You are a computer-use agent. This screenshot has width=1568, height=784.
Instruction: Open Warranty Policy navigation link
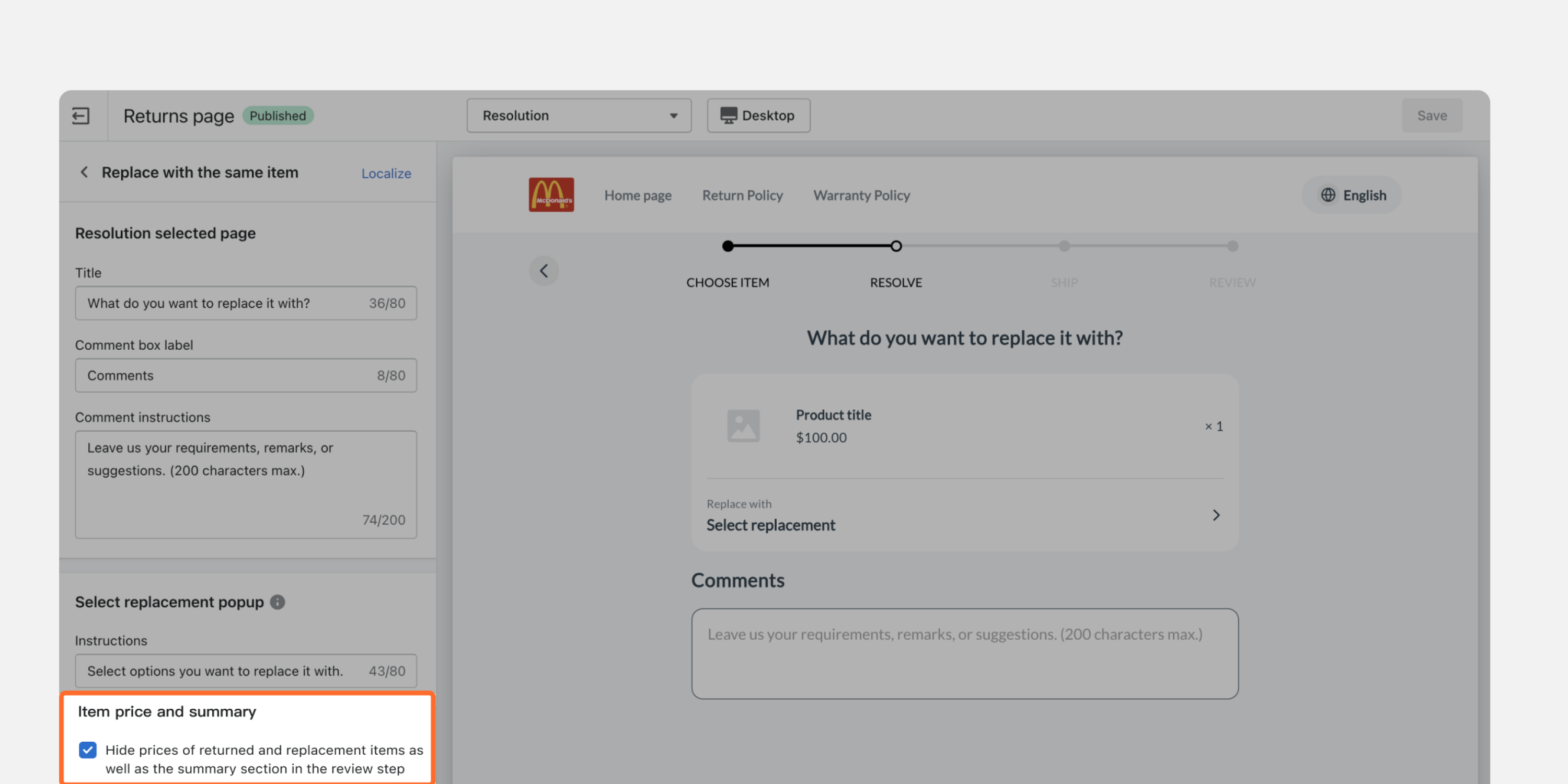coord(861,195)
